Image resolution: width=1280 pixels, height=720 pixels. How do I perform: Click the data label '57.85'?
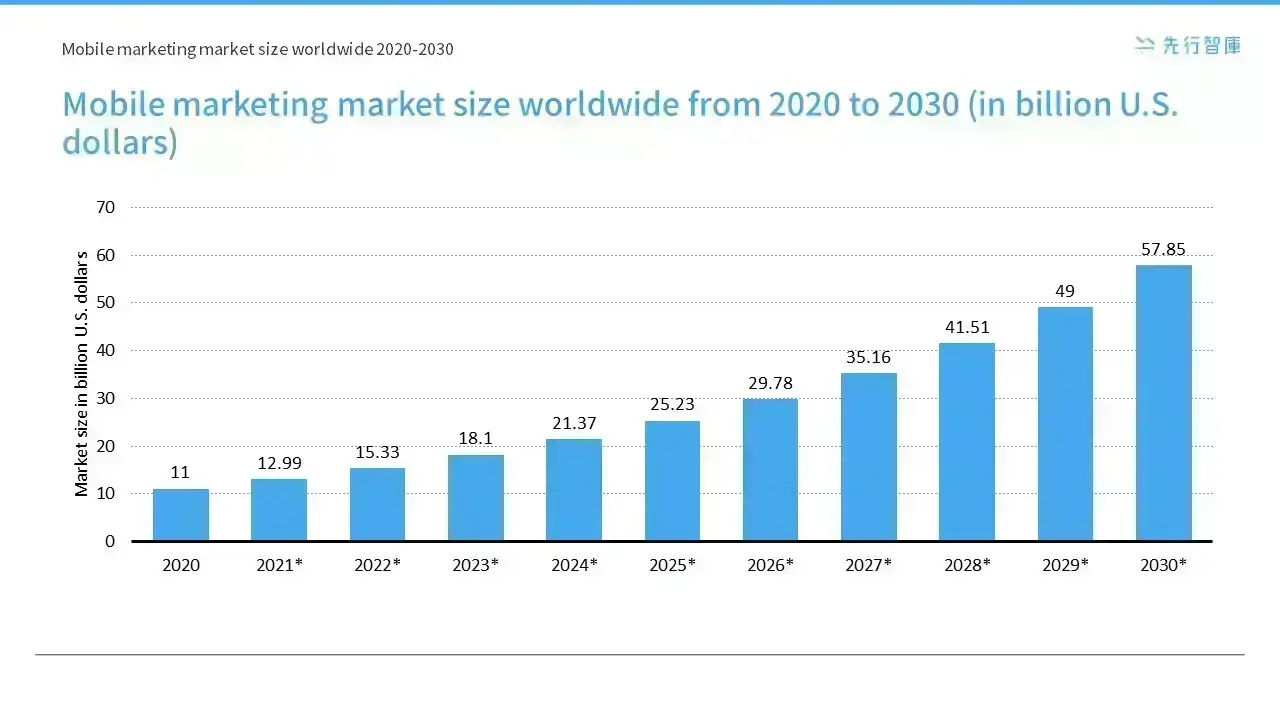coord(1163,249)
